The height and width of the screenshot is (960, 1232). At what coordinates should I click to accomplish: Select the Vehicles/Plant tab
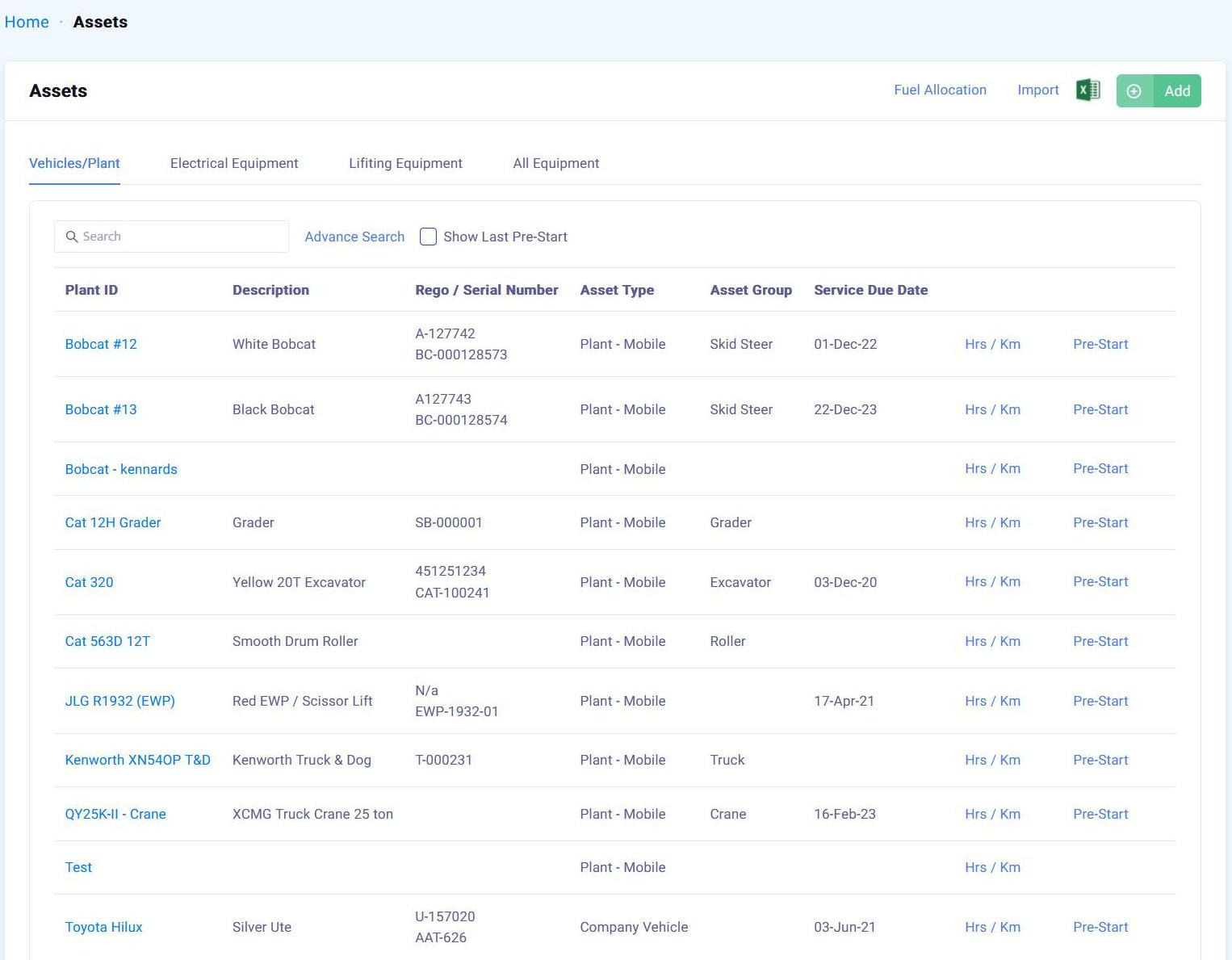click(x=74, y=163)
